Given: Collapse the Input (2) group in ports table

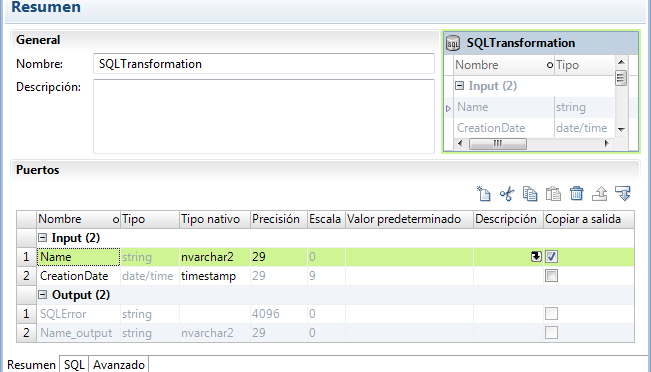Looking at the screenshot, I should pos(43,237).
